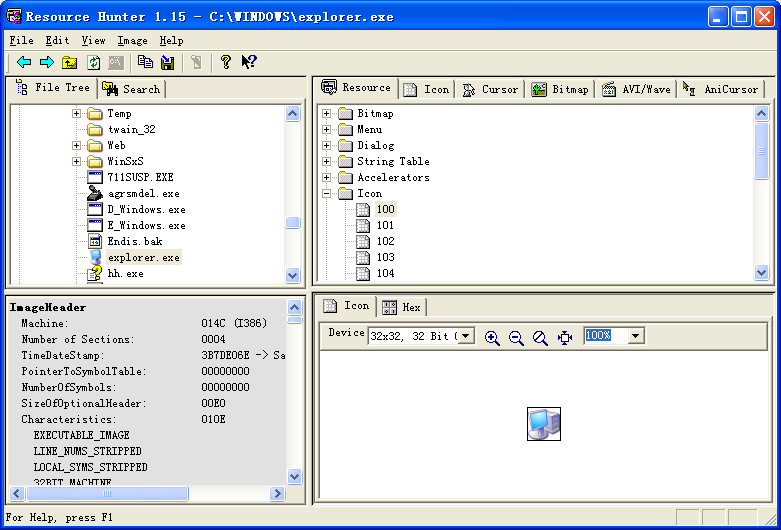Collapse the Icon resource node
This screenshot has width=781, height=530.
pyautogui.click(x=326, y=193)
